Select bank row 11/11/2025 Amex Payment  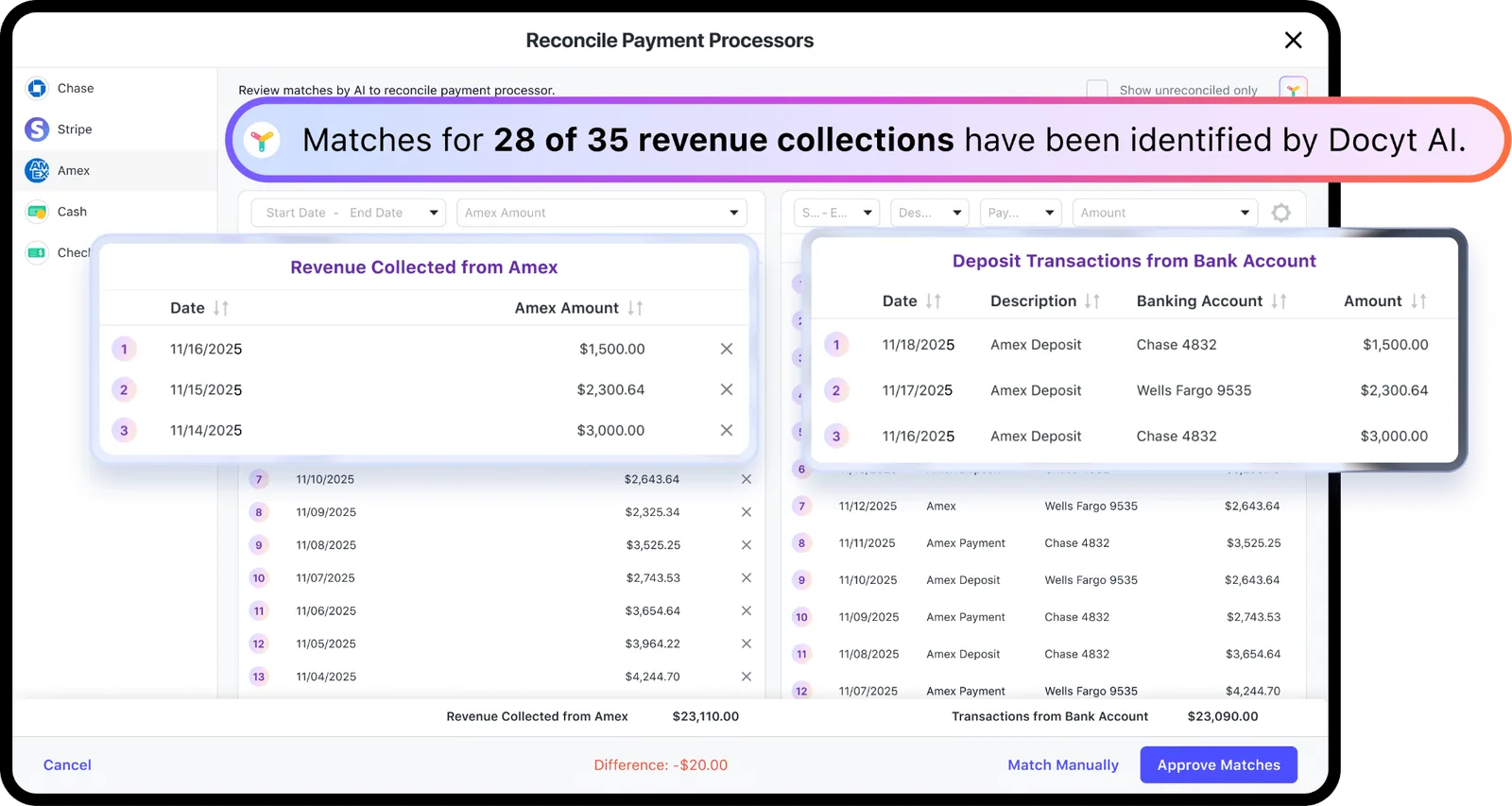[1043, 543]
